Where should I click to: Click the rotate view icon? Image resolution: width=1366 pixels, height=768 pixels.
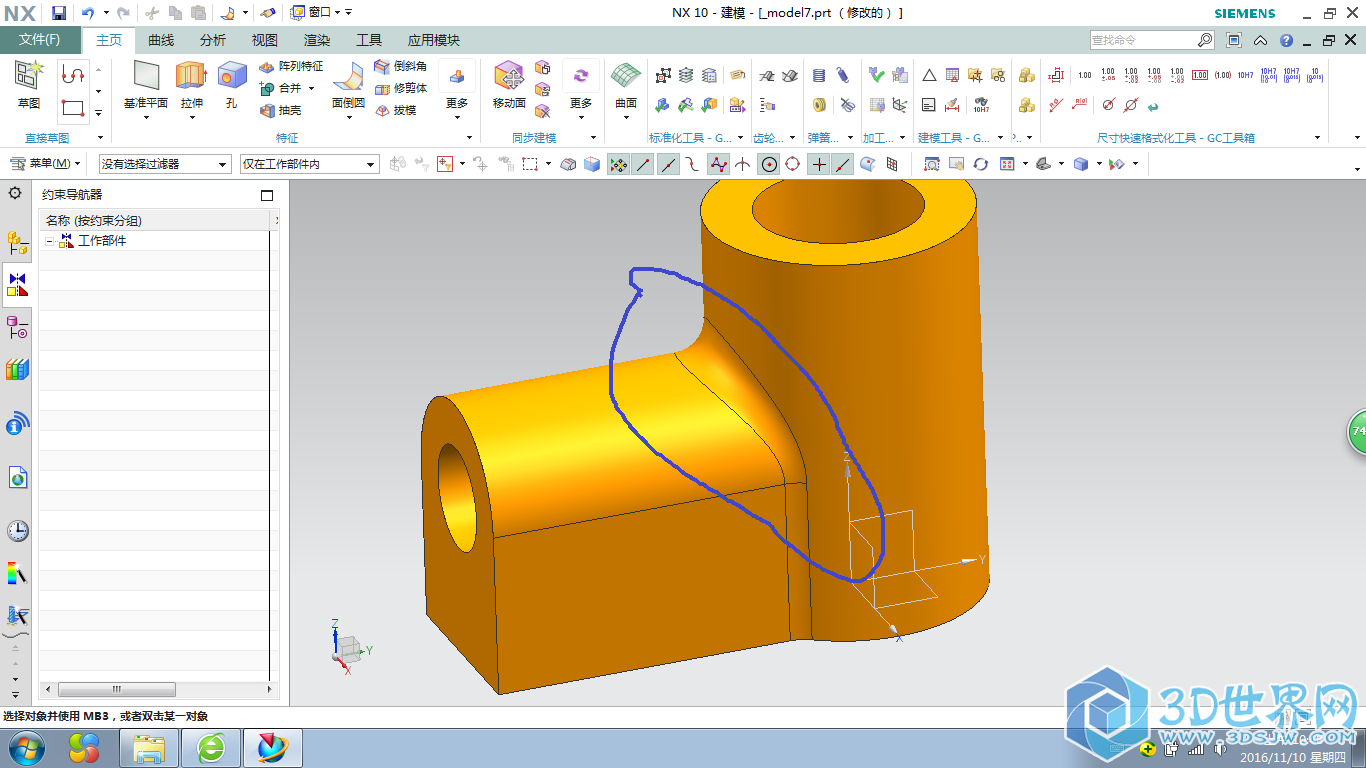[x=981, y=164]
